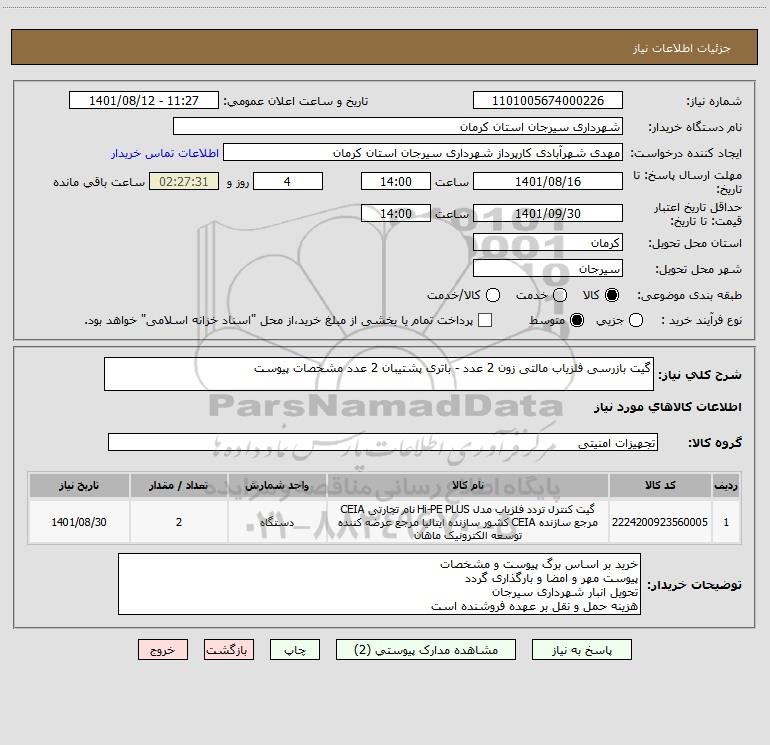This screenshot has height=745, width=770.
Task: Click the price validity date 1401/09/30
Action: (548, 213)
